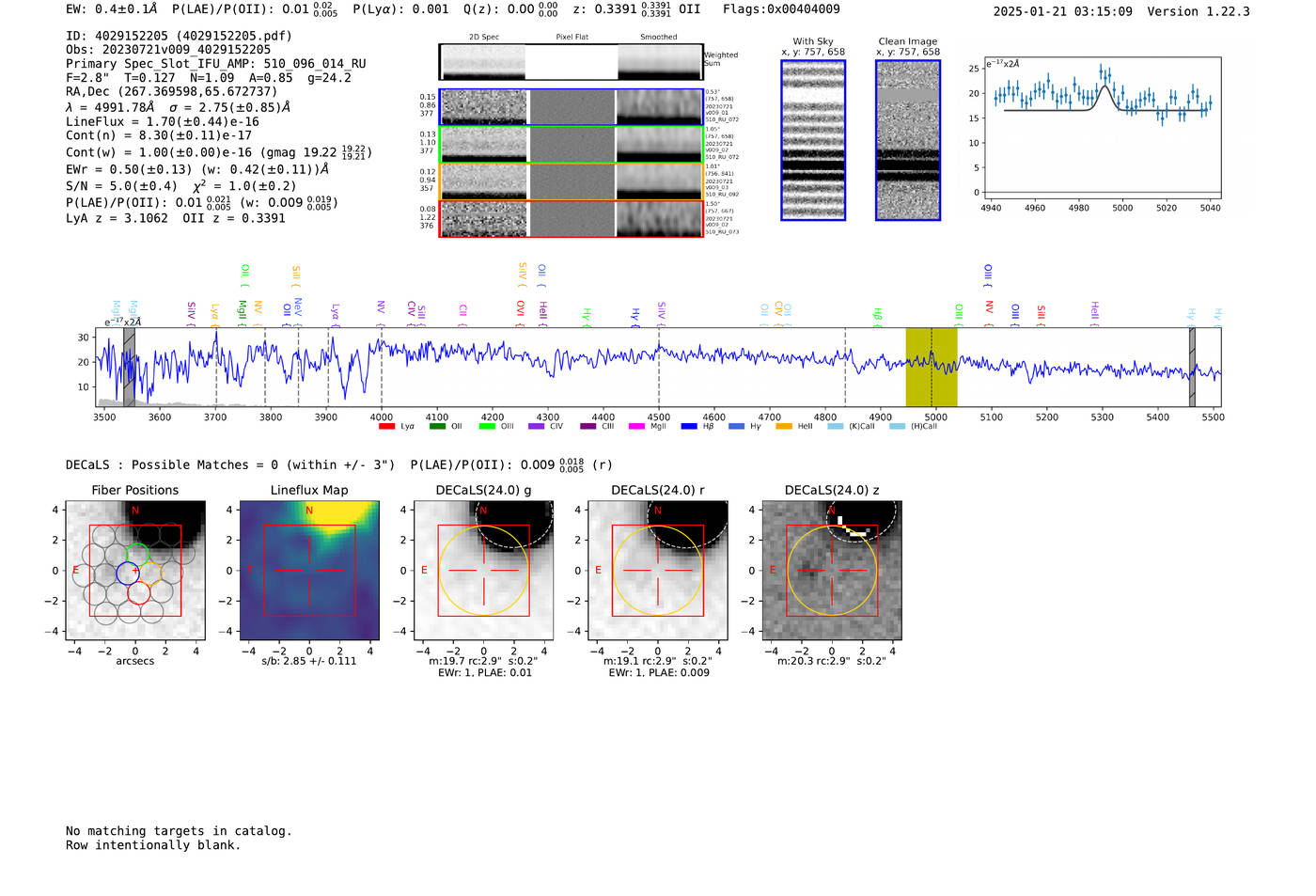1316x896 pixels.
Task: Click the 's/b: 2.85 +/- 0.111' caption
Action: point(309,661)
